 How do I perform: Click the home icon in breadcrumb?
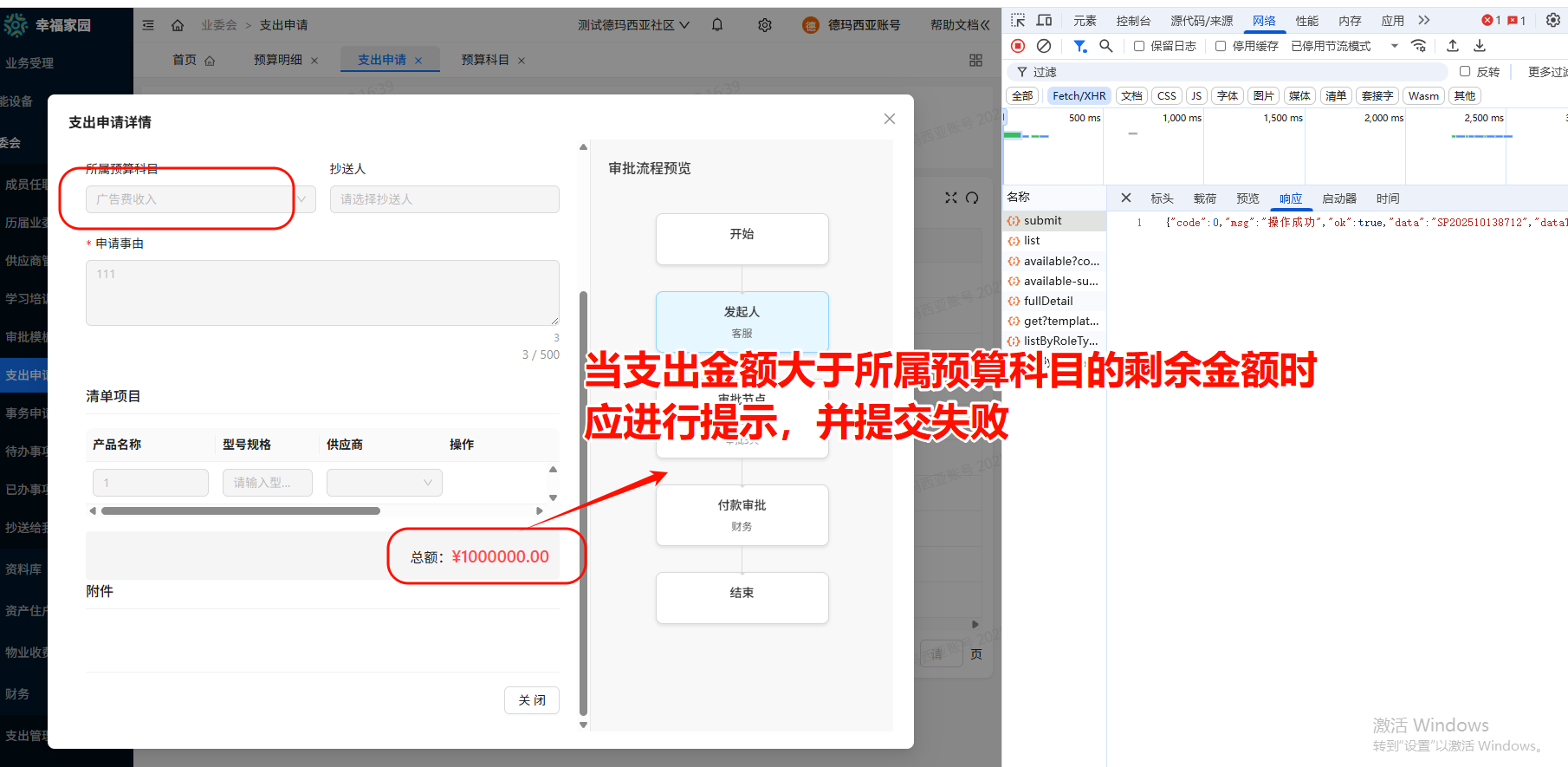(x=178, y=25)
